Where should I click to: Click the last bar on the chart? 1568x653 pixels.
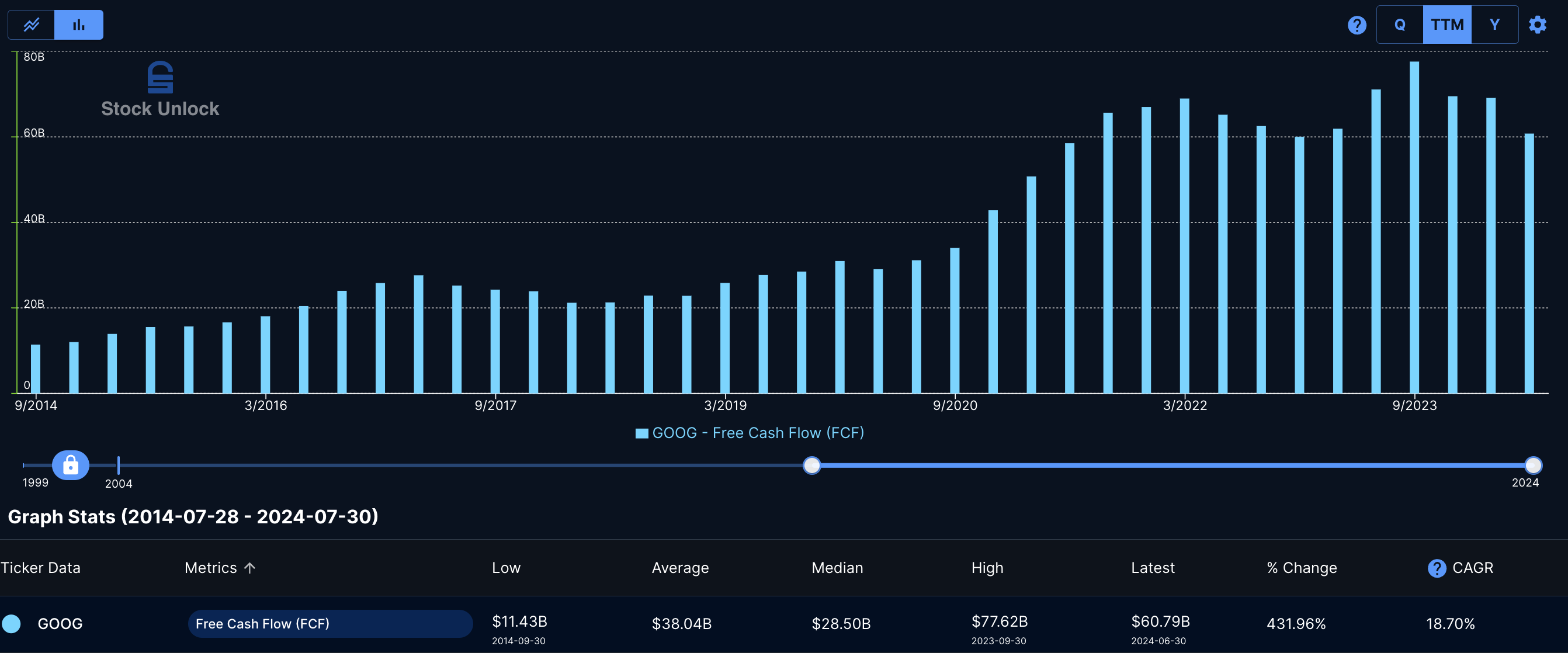point(1529,263)
